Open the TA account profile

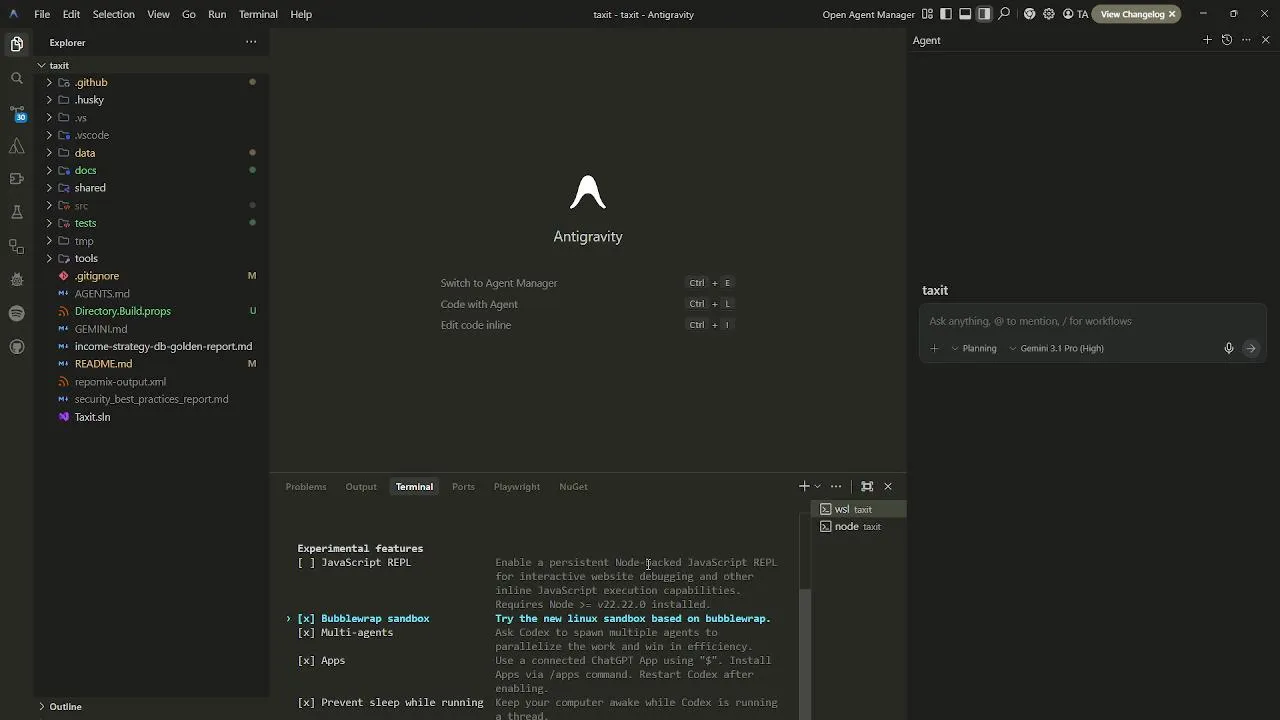click(x=1075, y=14)
